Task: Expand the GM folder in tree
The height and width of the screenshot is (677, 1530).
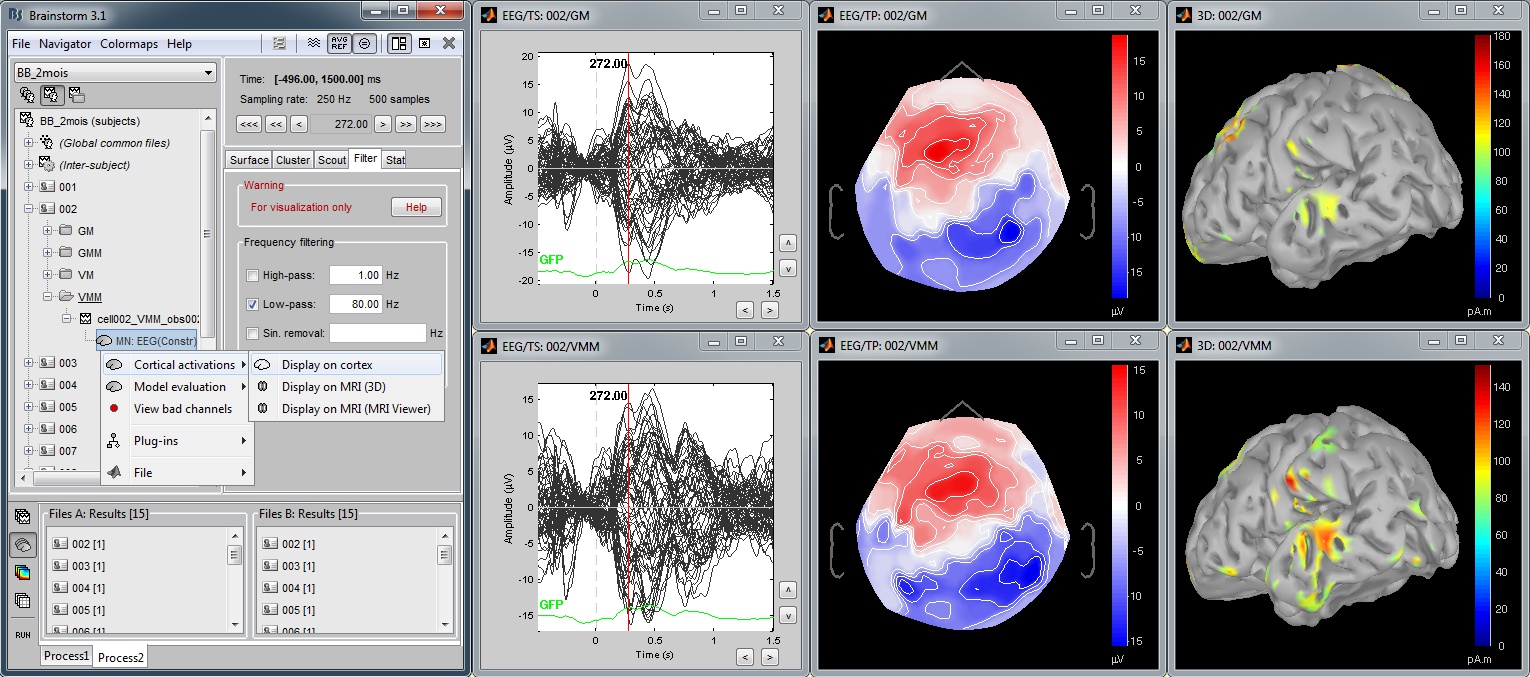Action: pos(49,231)
